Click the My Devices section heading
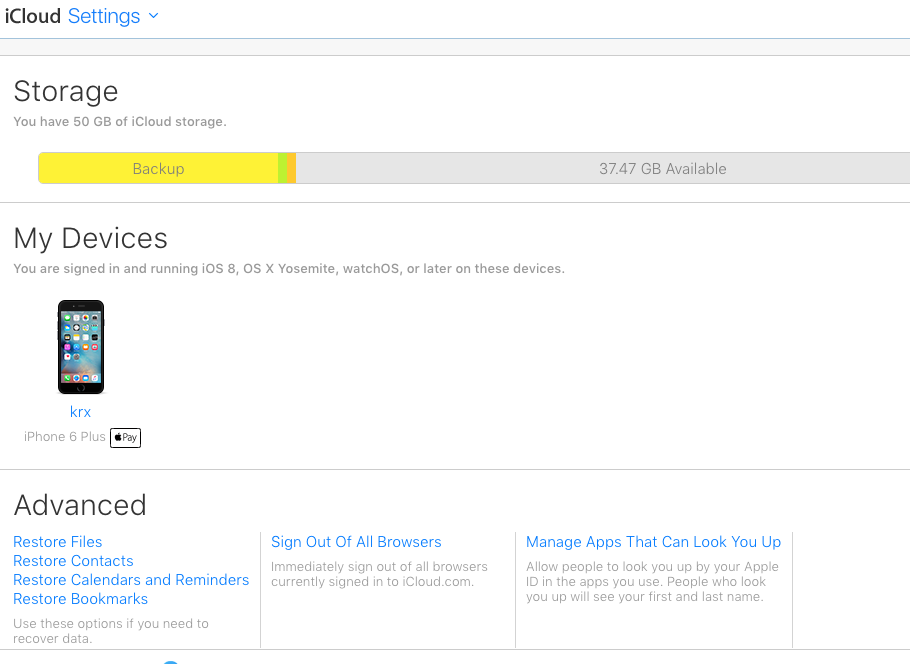Viewport: 910px width, 664px height. tap(91, 239)
